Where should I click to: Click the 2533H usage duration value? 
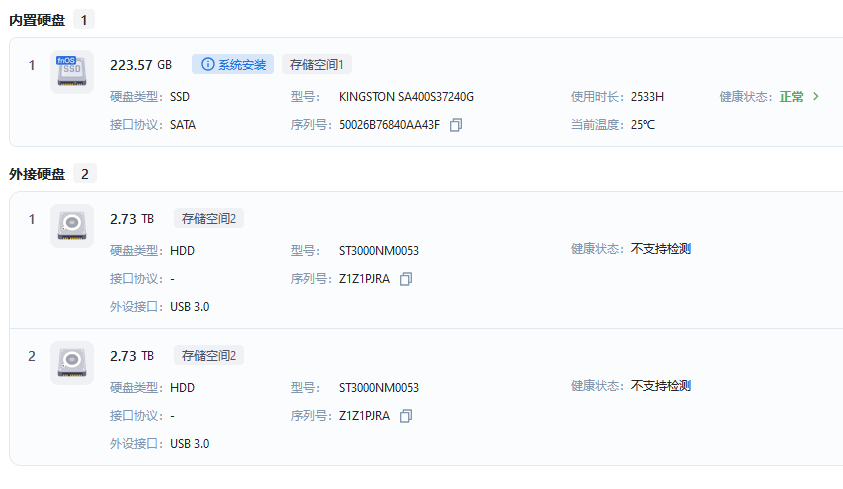click(x=647, y=97)
